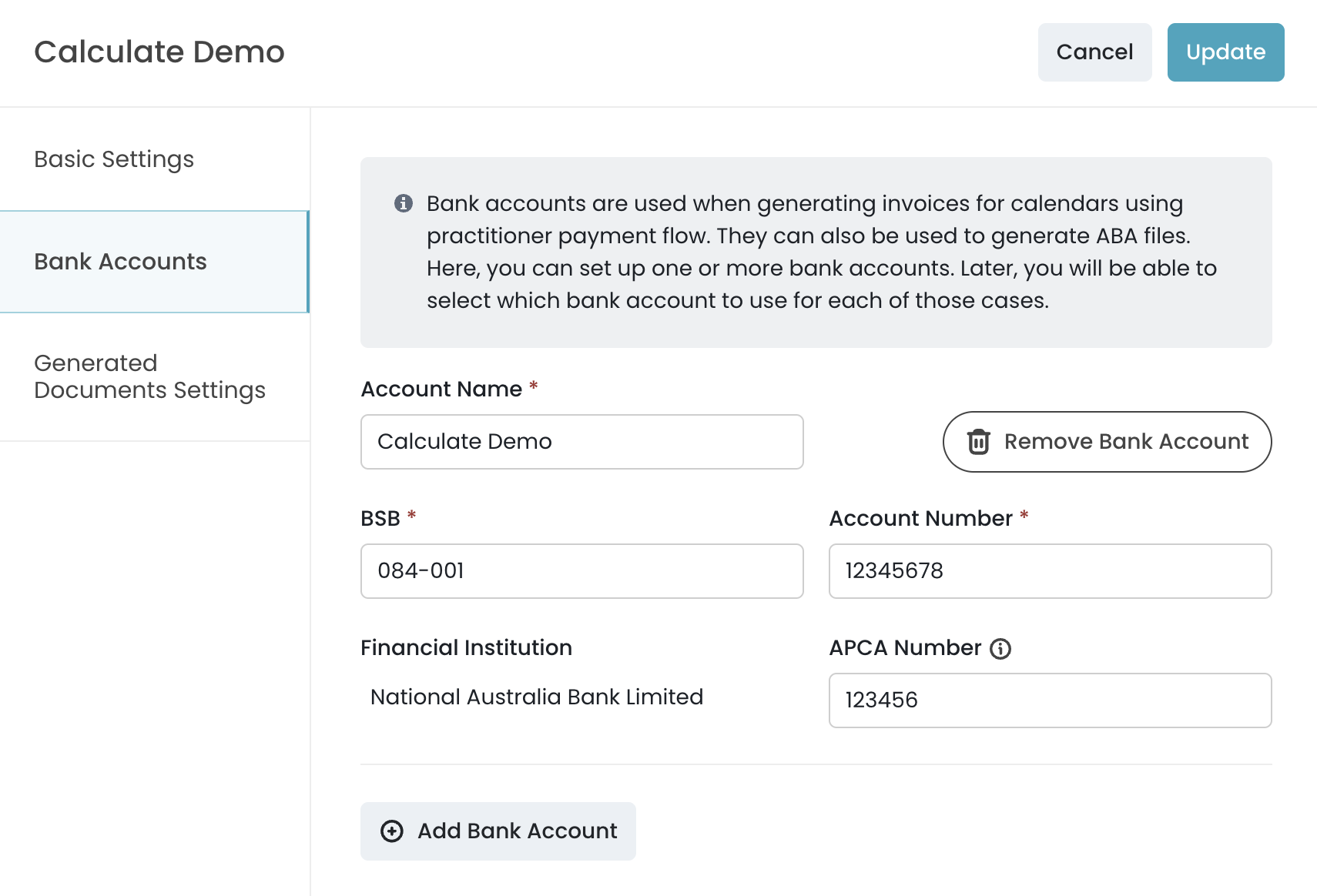The image size is (1317, 896).
Task: Add a new bank account
Action: click(498, 831)
